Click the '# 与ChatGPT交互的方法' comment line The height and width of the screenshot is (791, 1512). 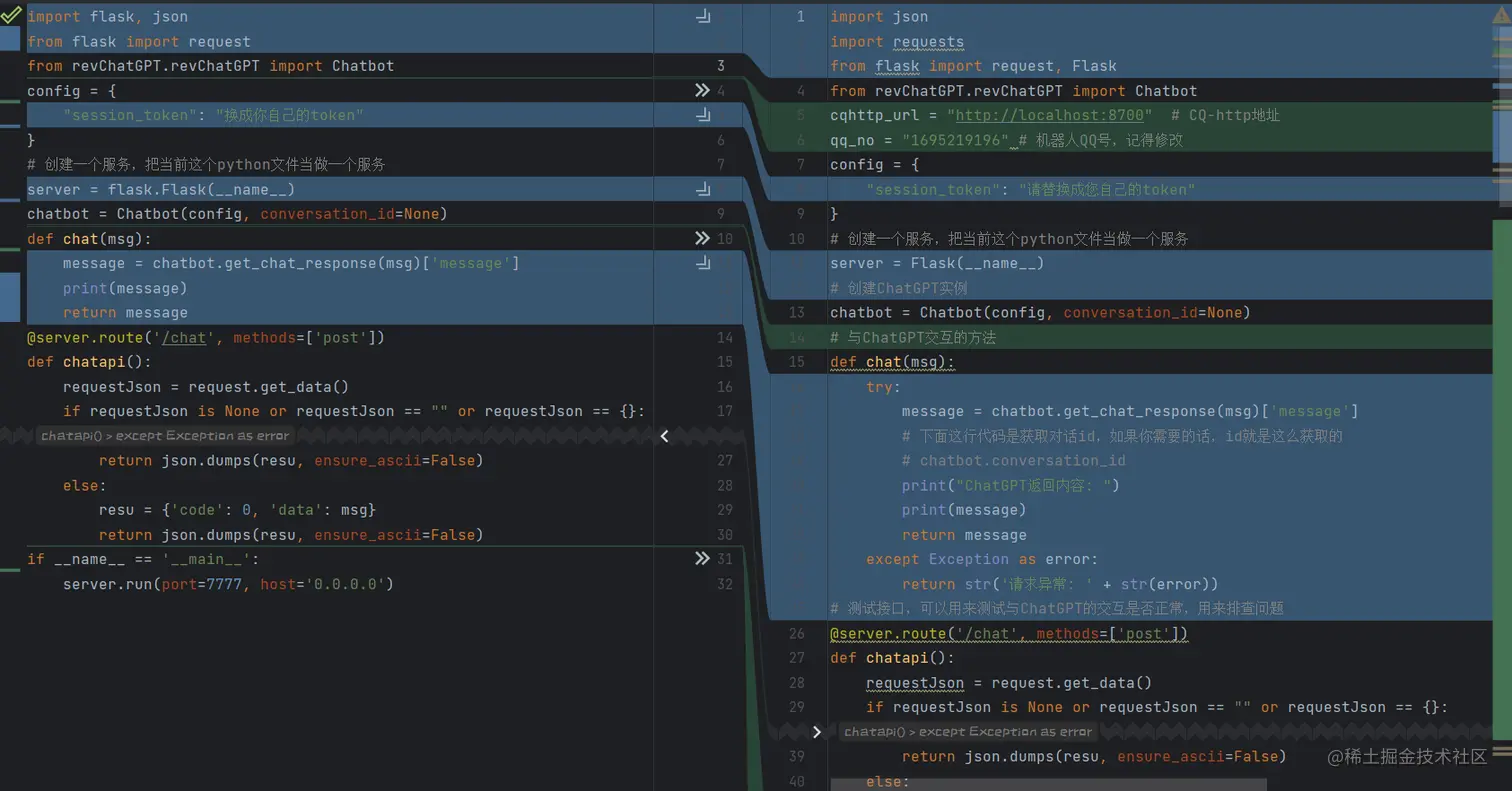click(912, 337)
